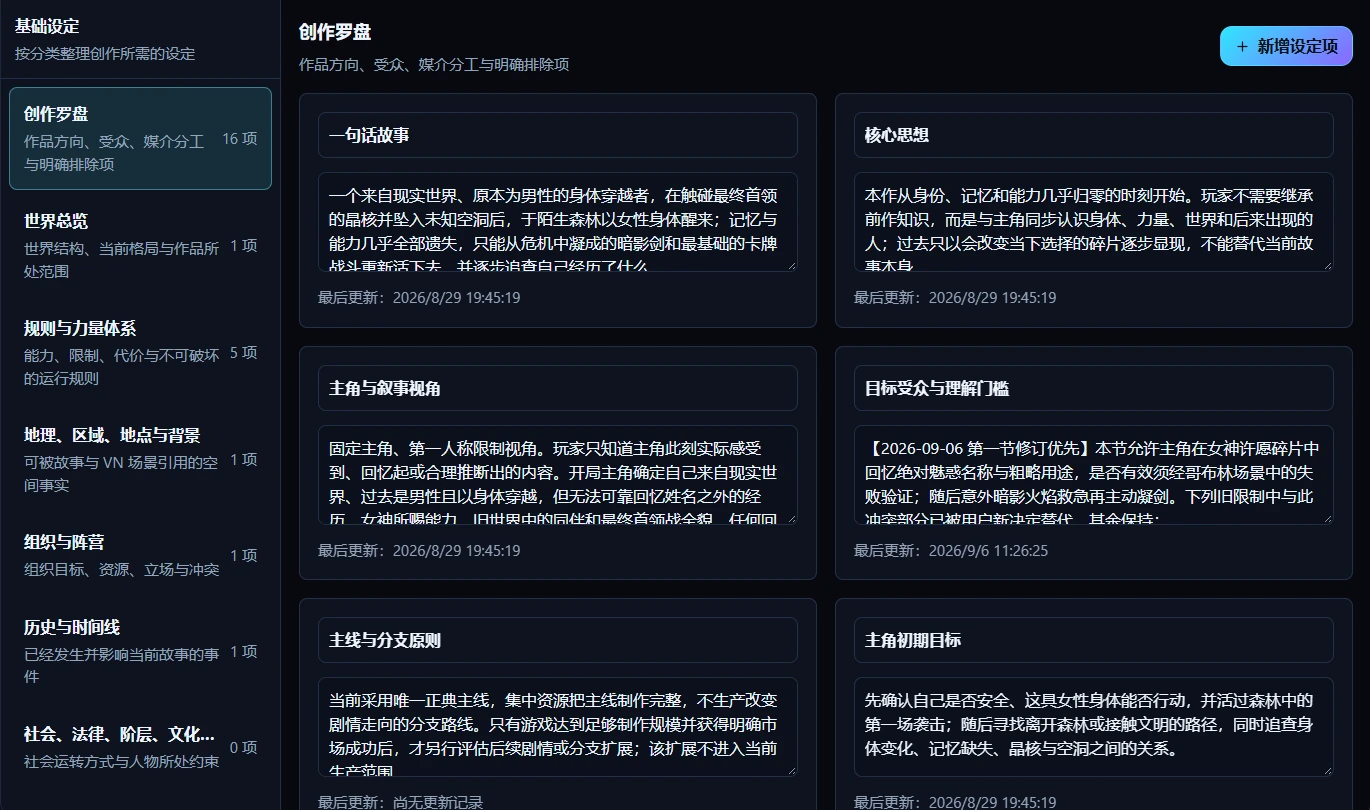Viewport: 1370px width, 810px height.
Task: Click into the 目标受众与理解门槛 description text area
Action: pyautogui.click(x=1094, y=475)
